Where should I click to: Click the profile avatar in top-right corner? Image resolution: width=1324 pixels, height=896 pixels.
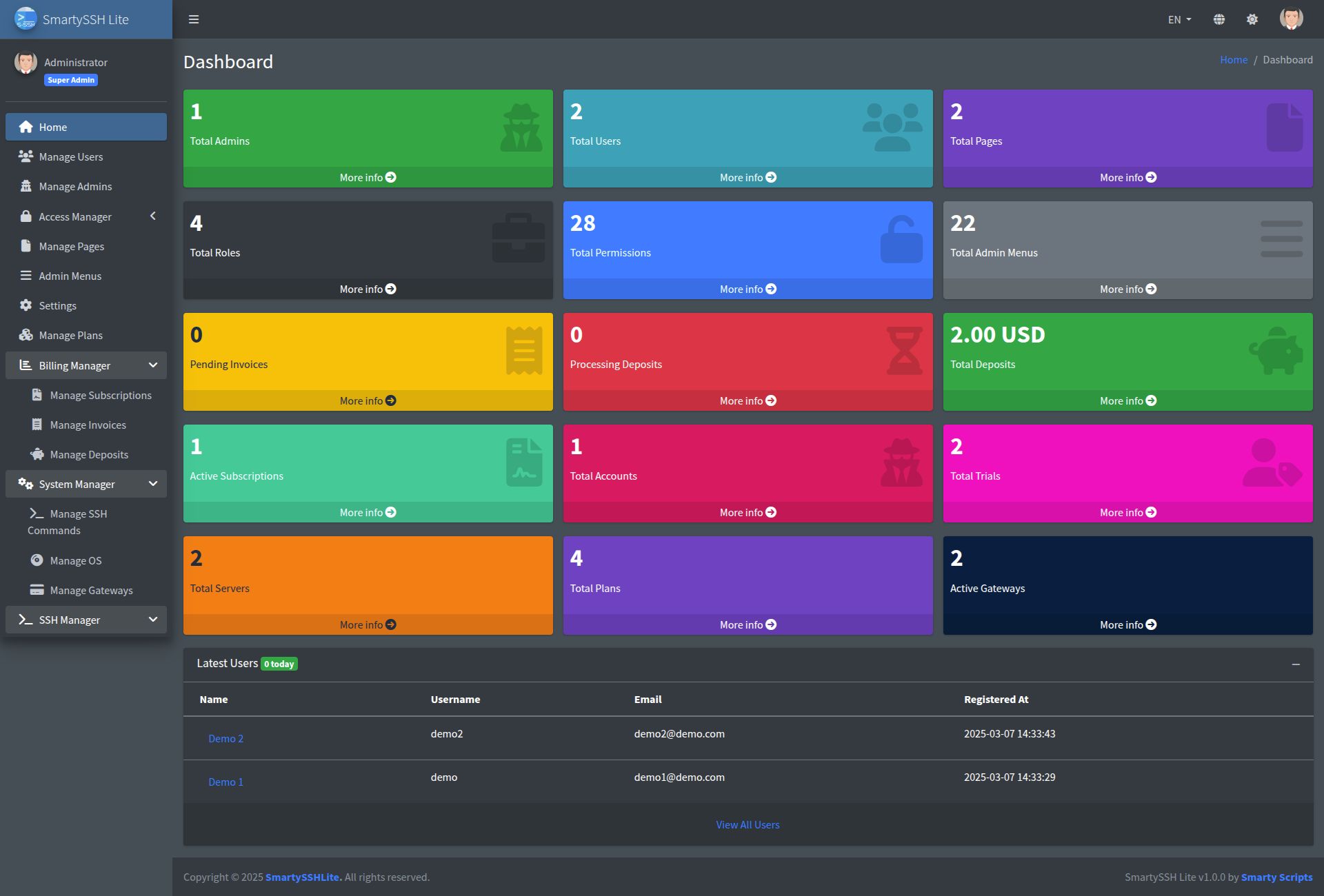point(1291,19)
